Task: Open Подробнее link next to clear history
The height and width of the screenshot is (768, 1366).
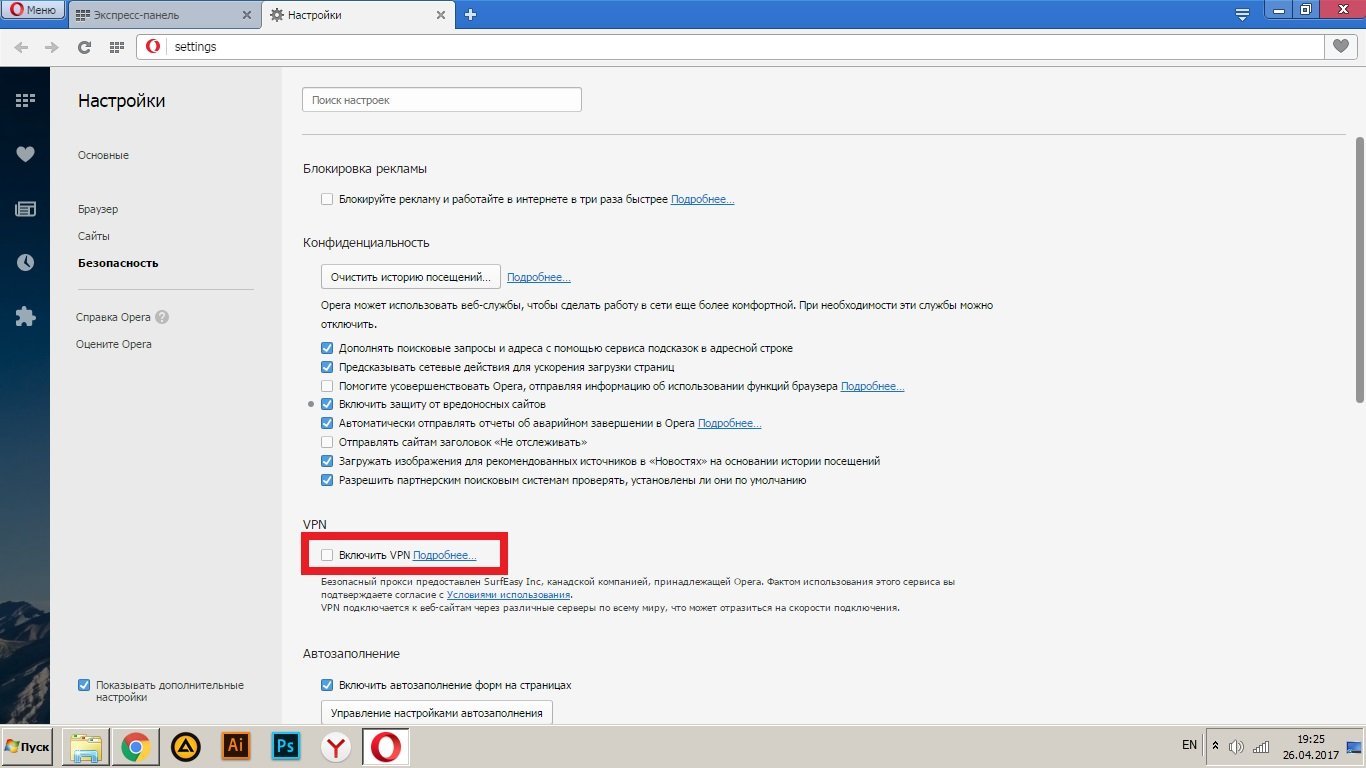Action: 538,277
